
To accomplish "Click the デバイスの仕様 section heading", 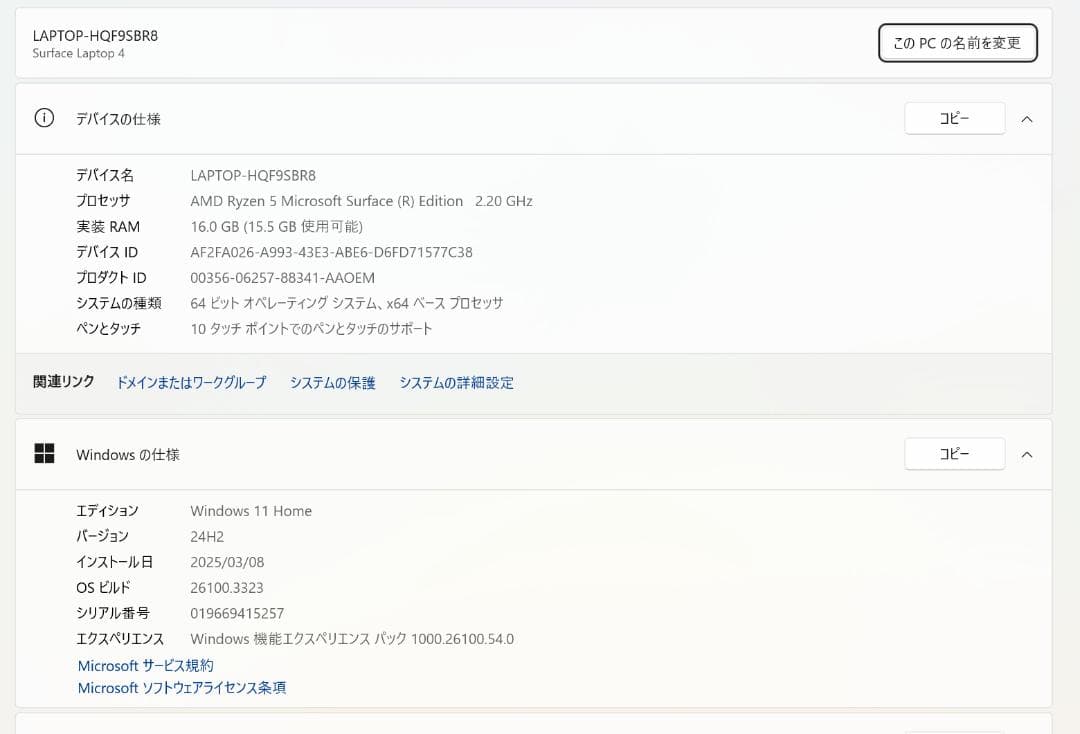I will pyautogui.click(x=118, y=119).
